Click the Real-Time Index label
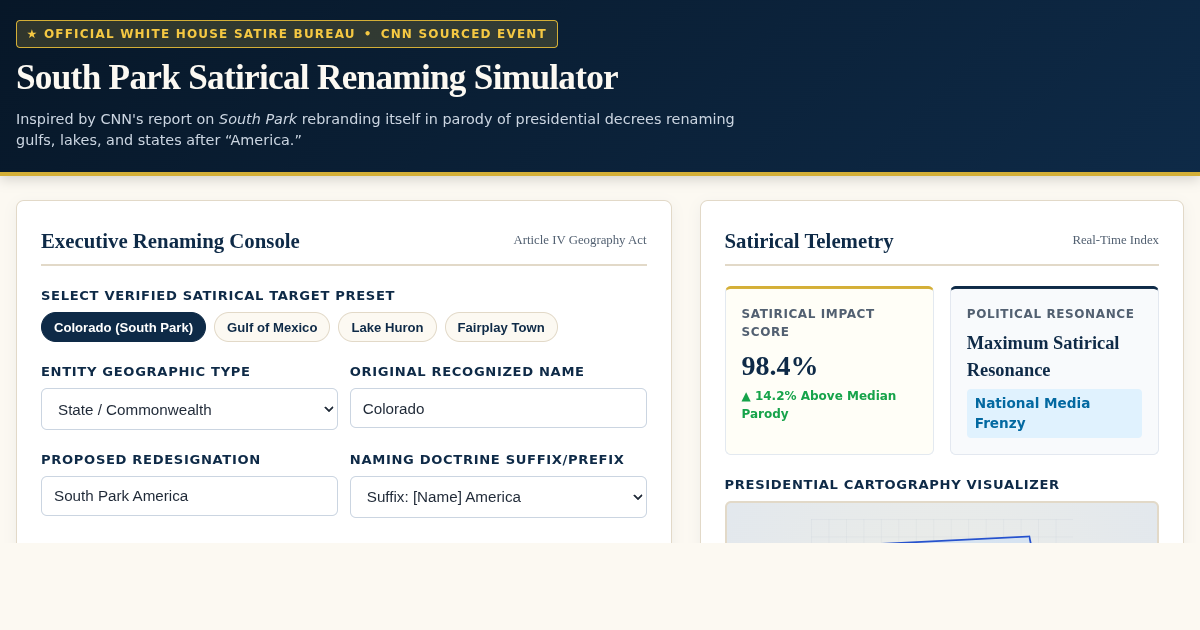 [1115, 240]
